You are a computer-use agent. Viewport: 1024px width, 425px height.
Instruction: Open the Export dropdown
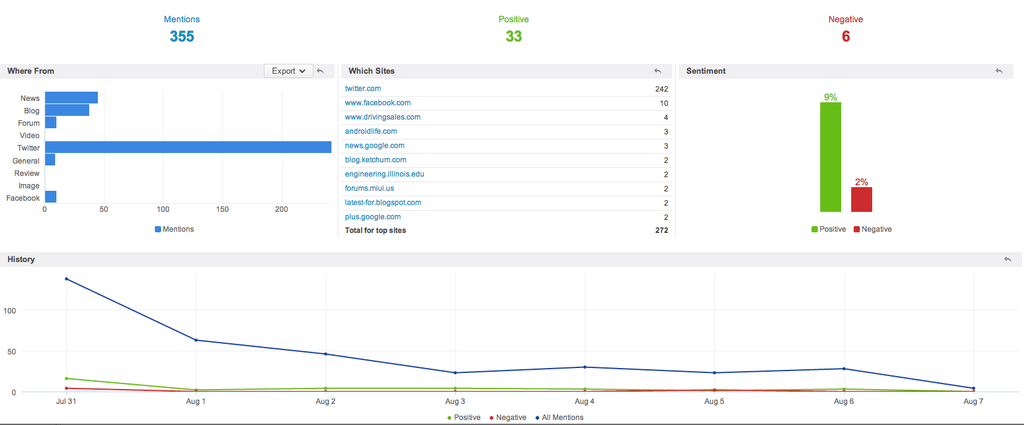288,71
